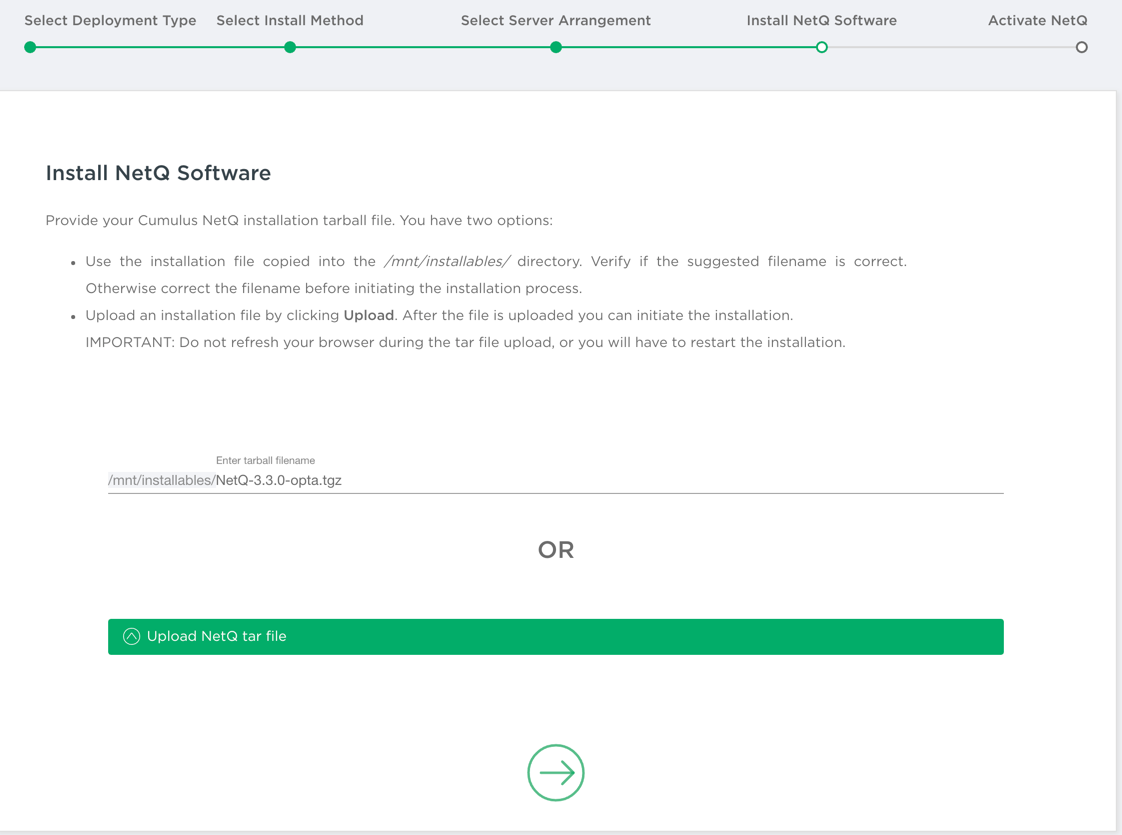Click the Activate NetQ step circle

(x=1081, y=47)
